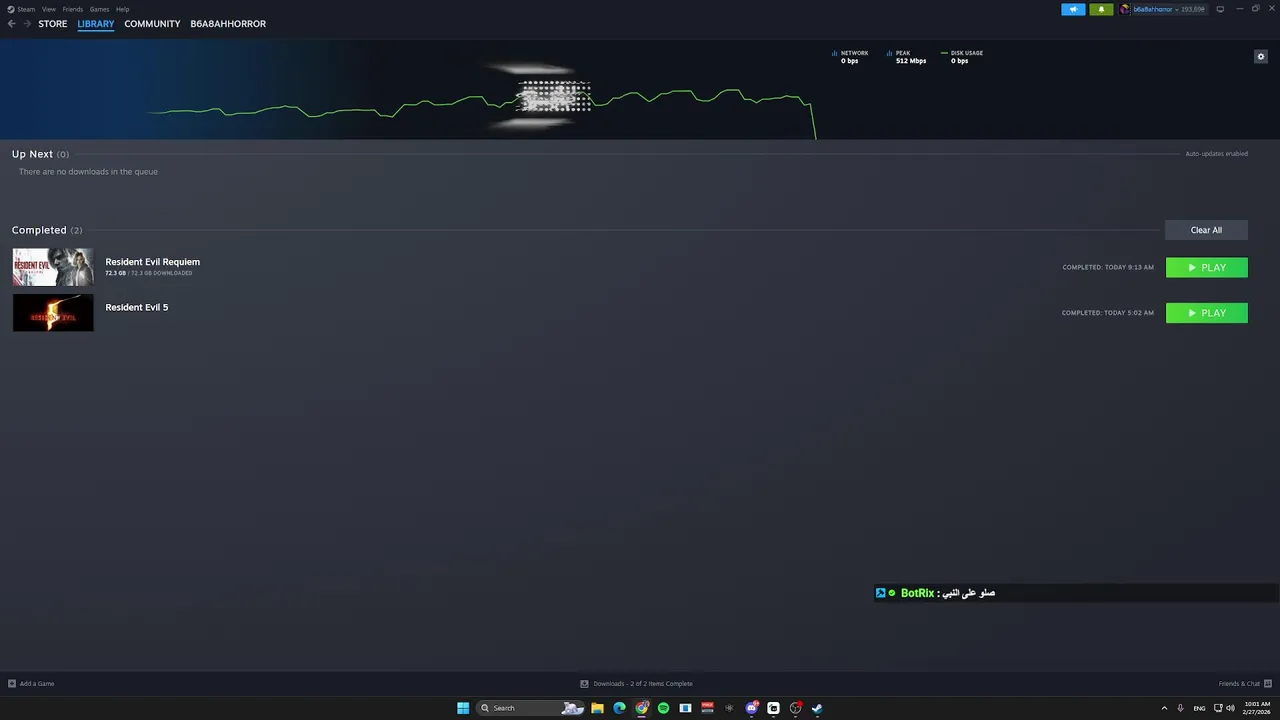The height and width of the screenshot is (720, 1280).
Task: Play Resident Evil Requiem
Action: (x=1207, y=267)
